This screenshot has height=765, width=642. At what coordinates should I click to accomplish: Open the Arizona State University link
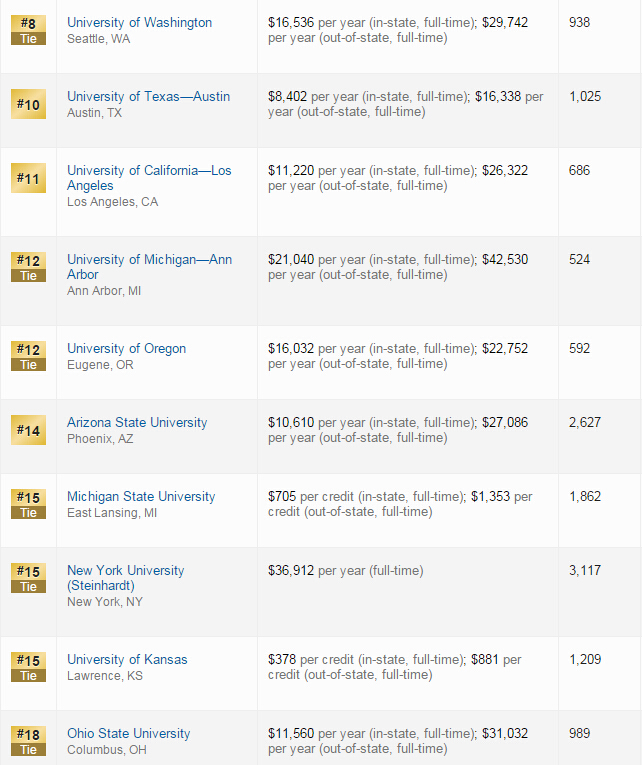point(137,422)
